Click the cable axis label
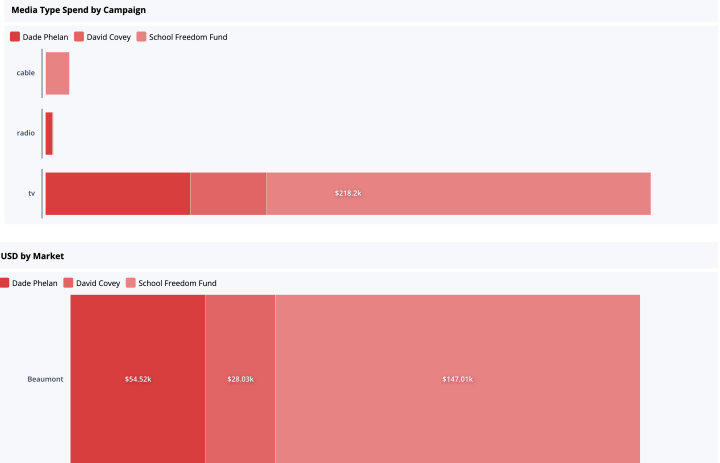Screen dimensions: 720x463 coord(26,73)
